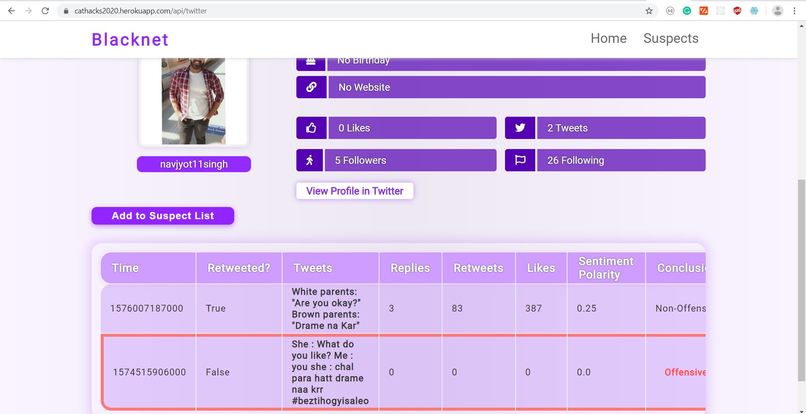Click Add to Suspect List button

(163, 216)
